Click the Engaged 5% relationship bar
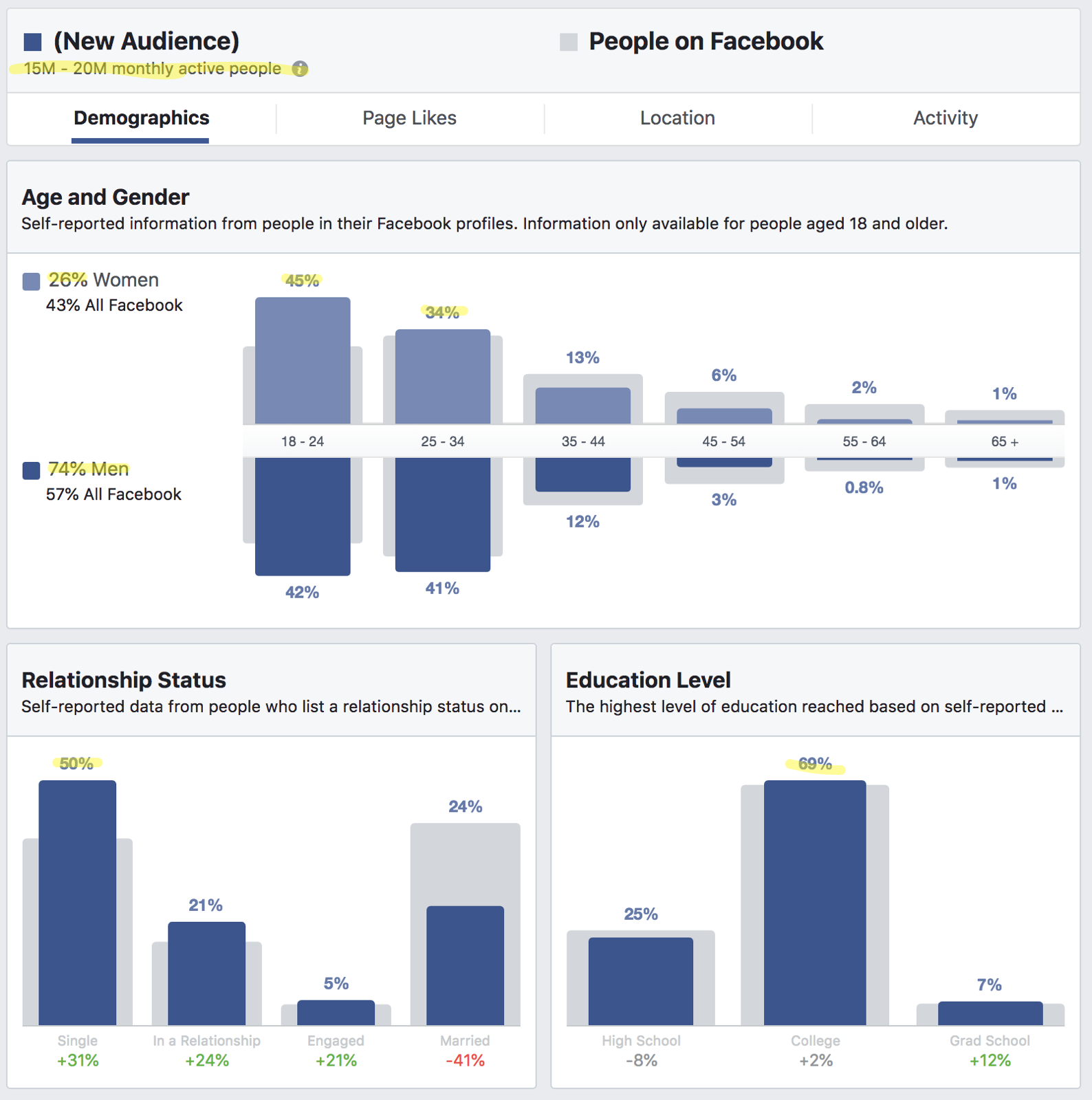The image size is (1092, 1100). tap(336, 1013)
